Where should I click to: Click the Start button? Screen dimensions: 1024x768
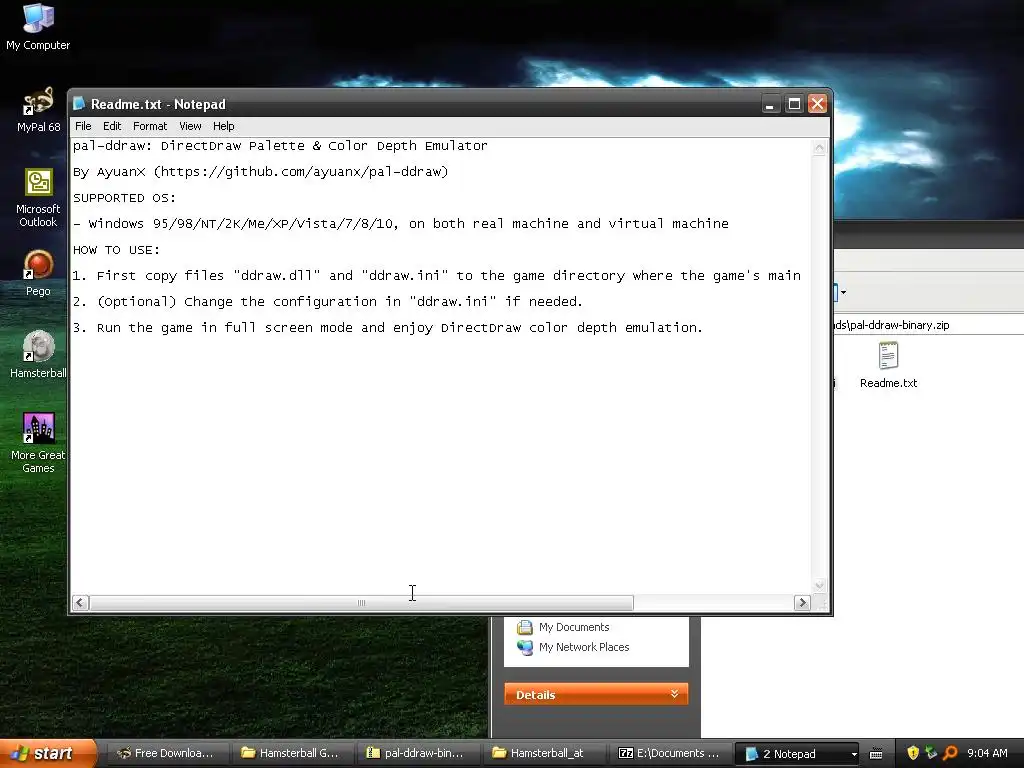pos(47,753)
